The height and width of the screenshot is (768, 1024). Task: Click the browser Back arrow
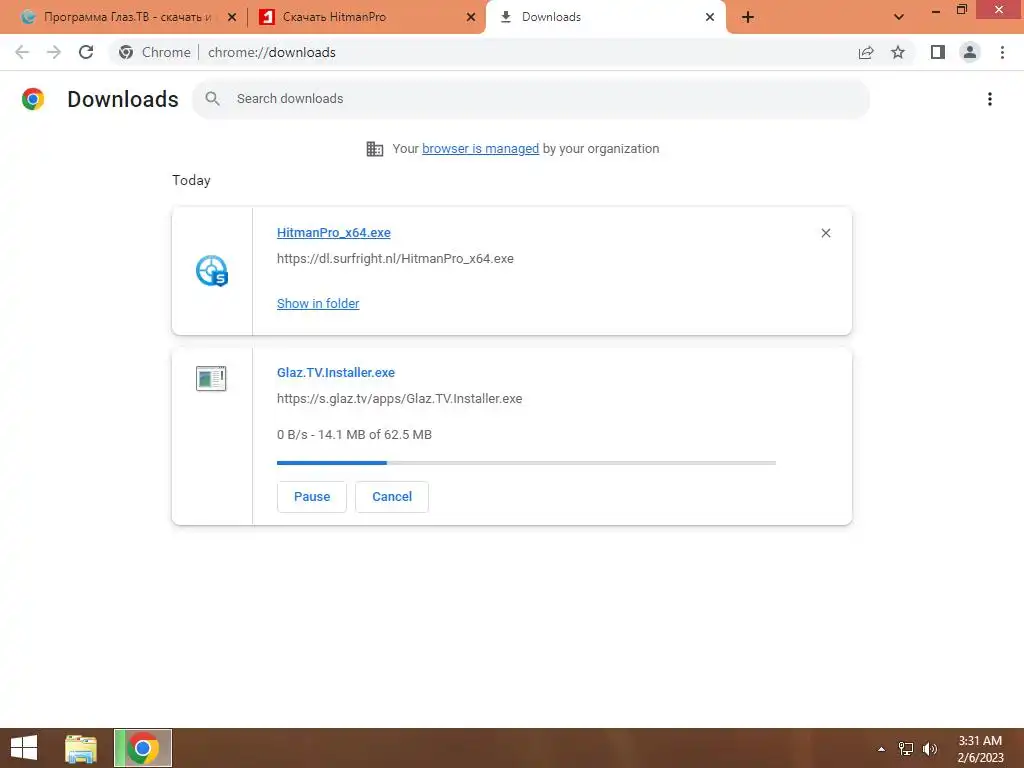click(x=22, y=52)
